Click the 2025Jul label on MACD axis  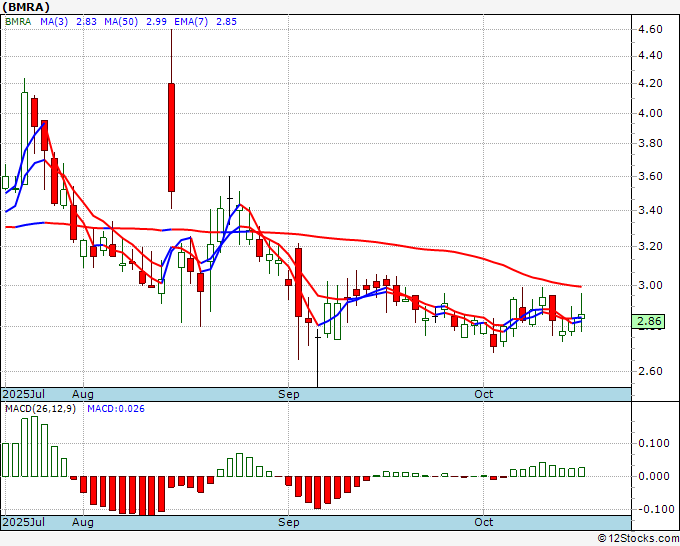(24, 522)
